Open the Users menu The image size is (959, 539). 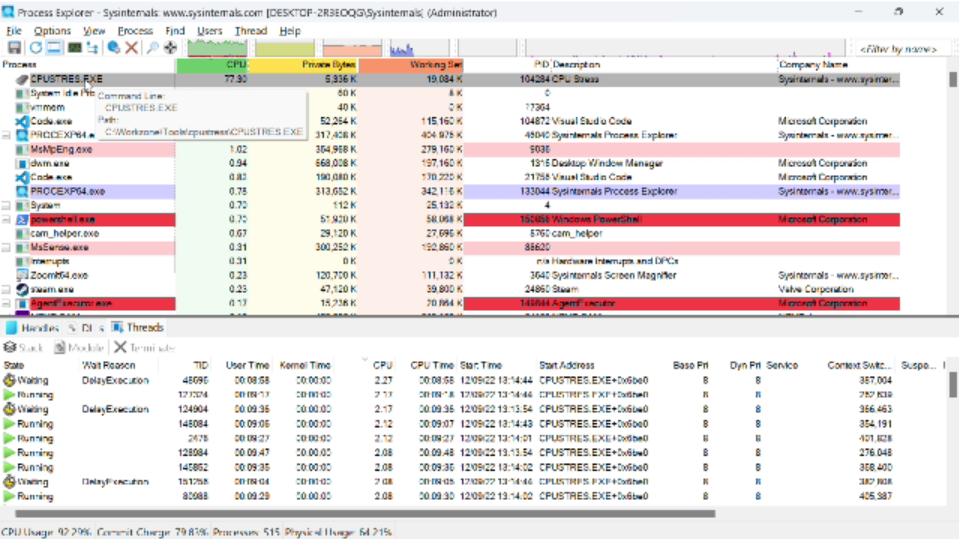click(210, 31)
